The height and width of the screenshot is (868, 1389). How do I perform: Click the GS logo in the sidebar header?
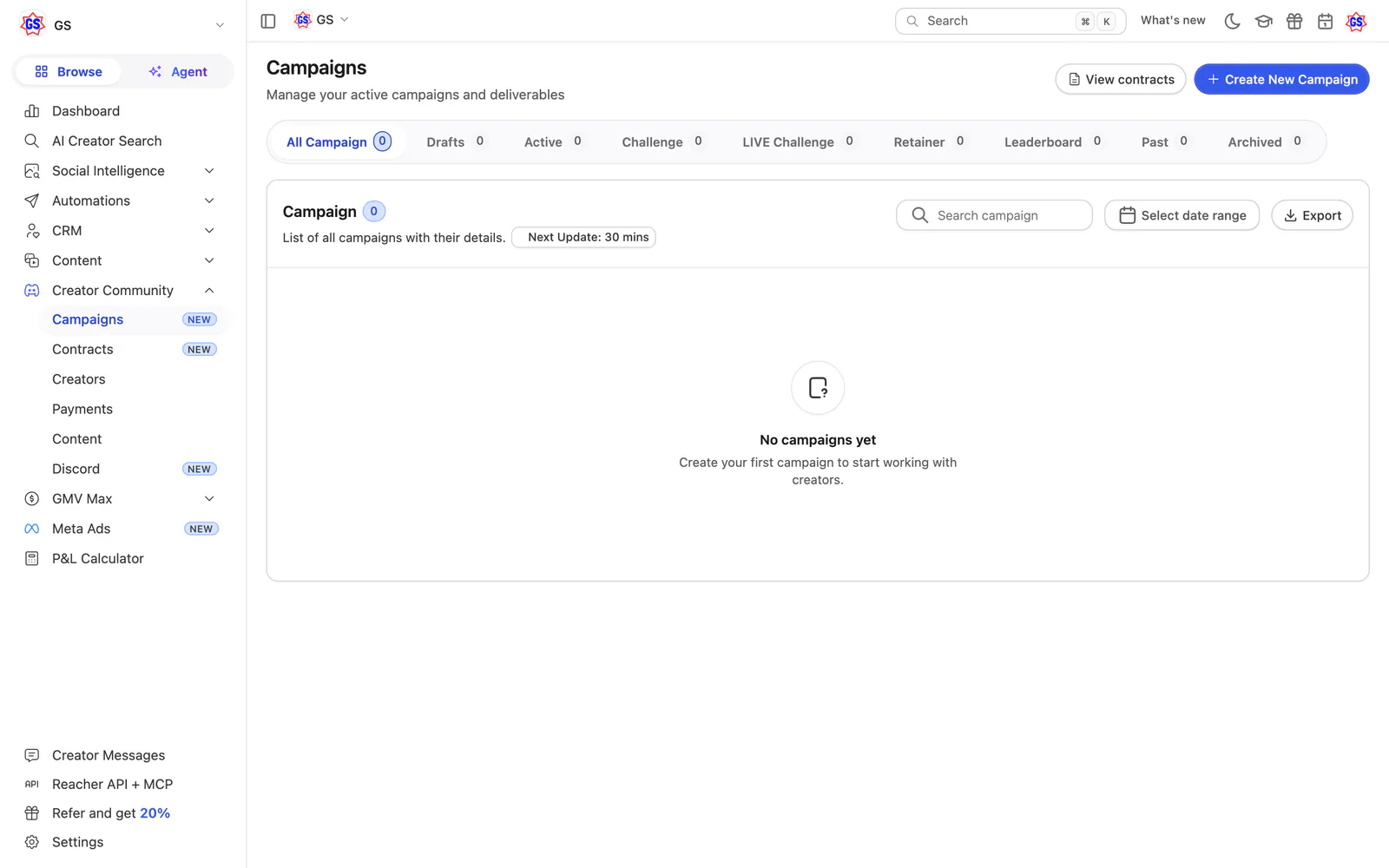coord(33,24)
